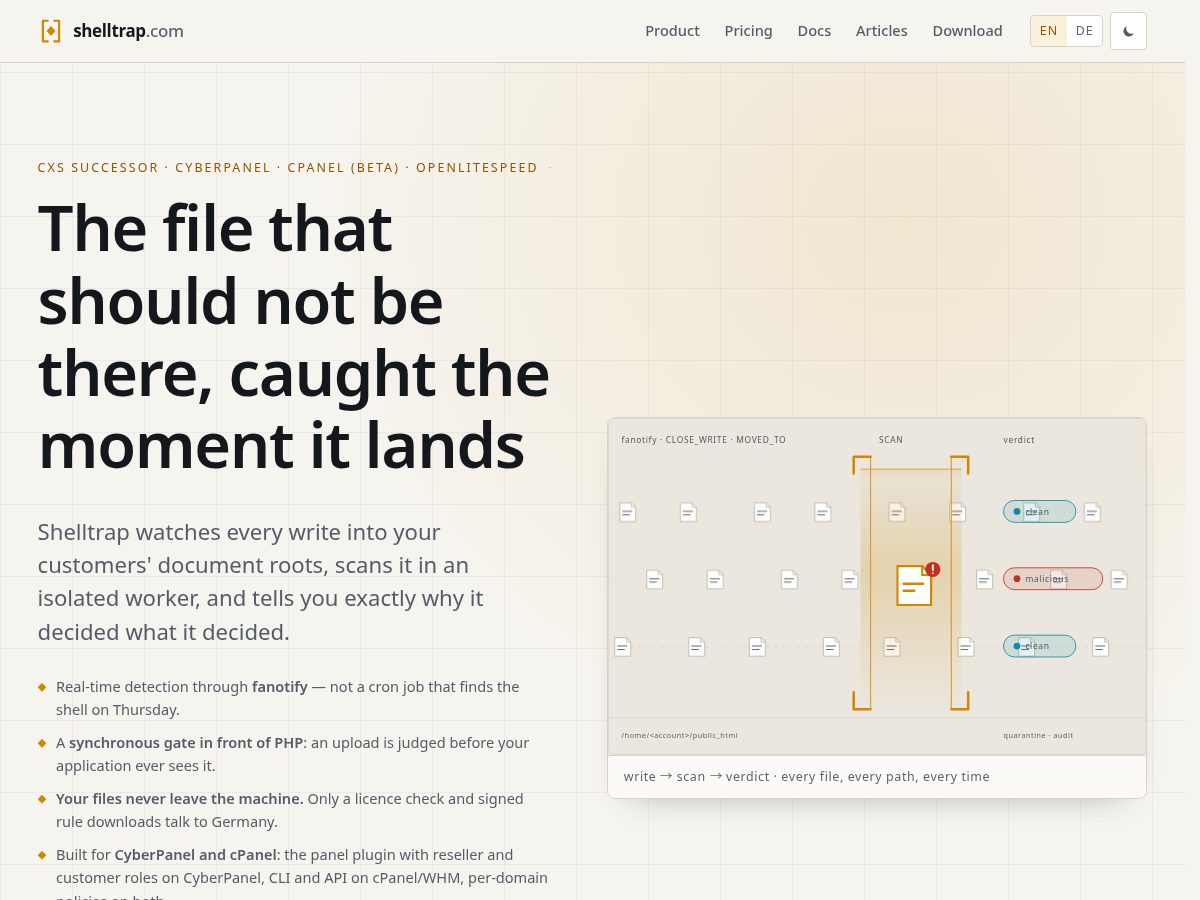Screen dimensions: 1200x900
Task: Open the Download page
Action: coord(967,31)
